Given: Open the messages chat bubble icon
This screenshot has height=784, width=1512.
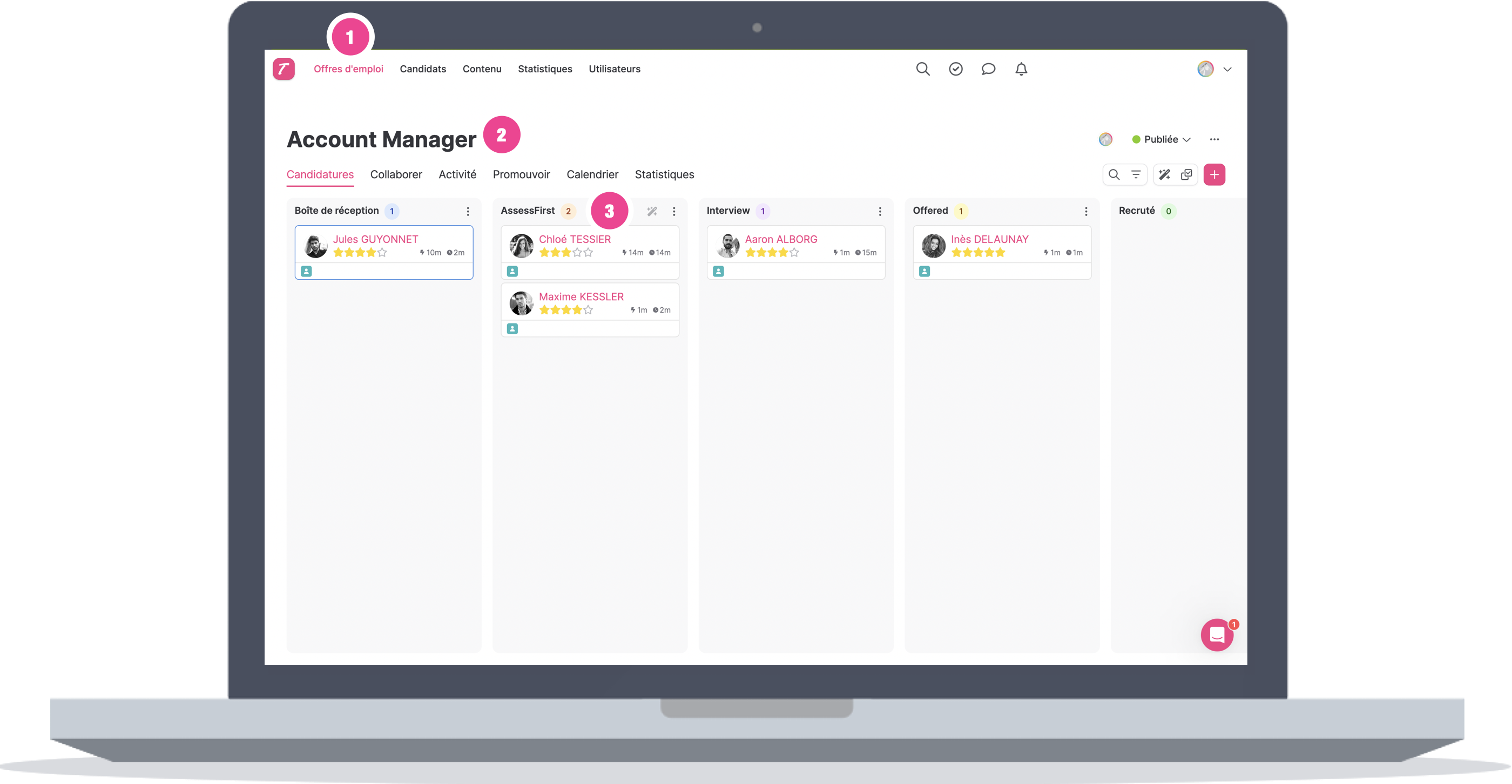Looking at the screenshot, I should pyautogui.click(x=988, y=69).
